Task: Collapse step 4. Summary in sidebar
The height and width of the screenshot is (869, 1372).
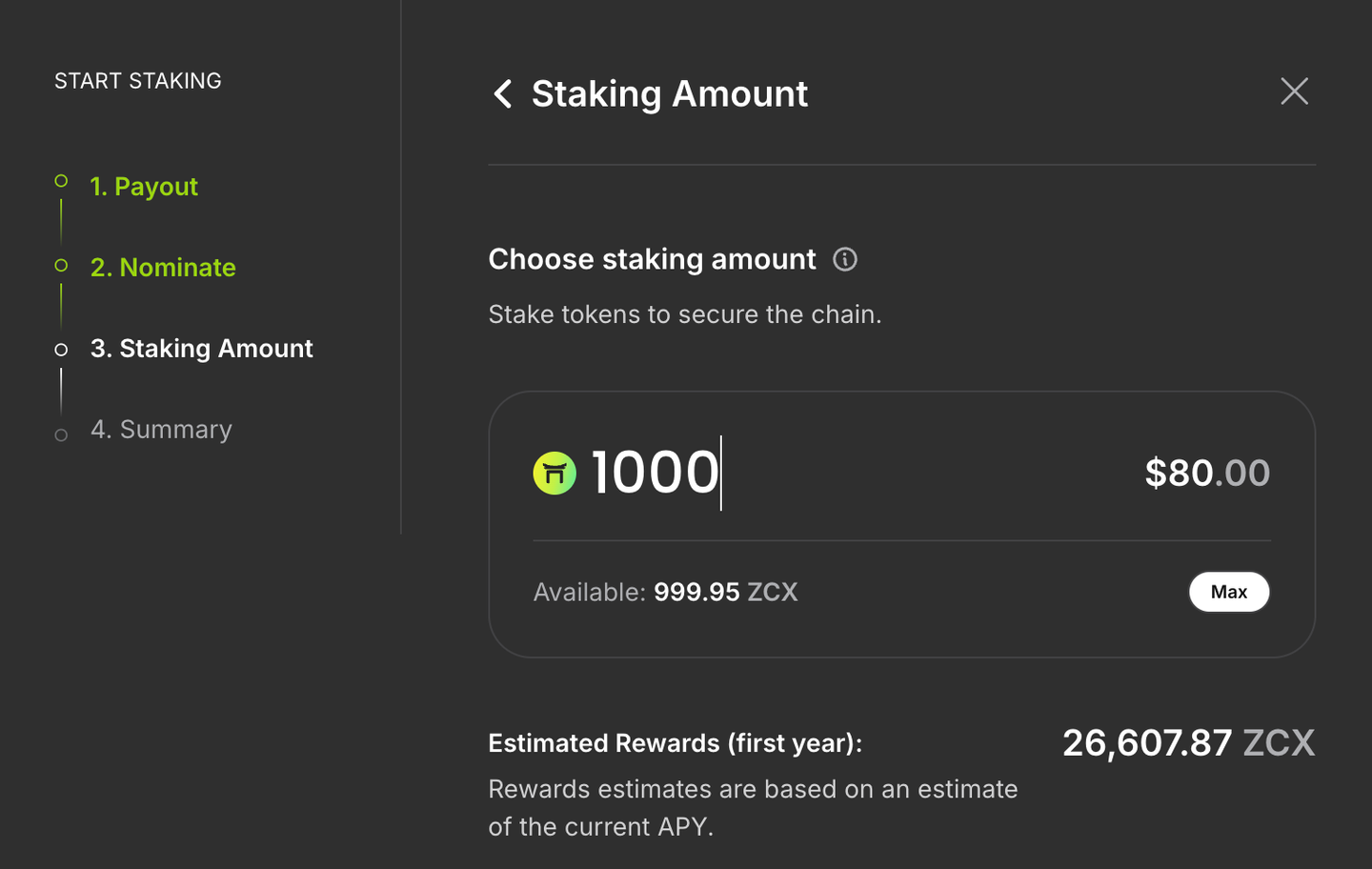Action: click(161, 429)
